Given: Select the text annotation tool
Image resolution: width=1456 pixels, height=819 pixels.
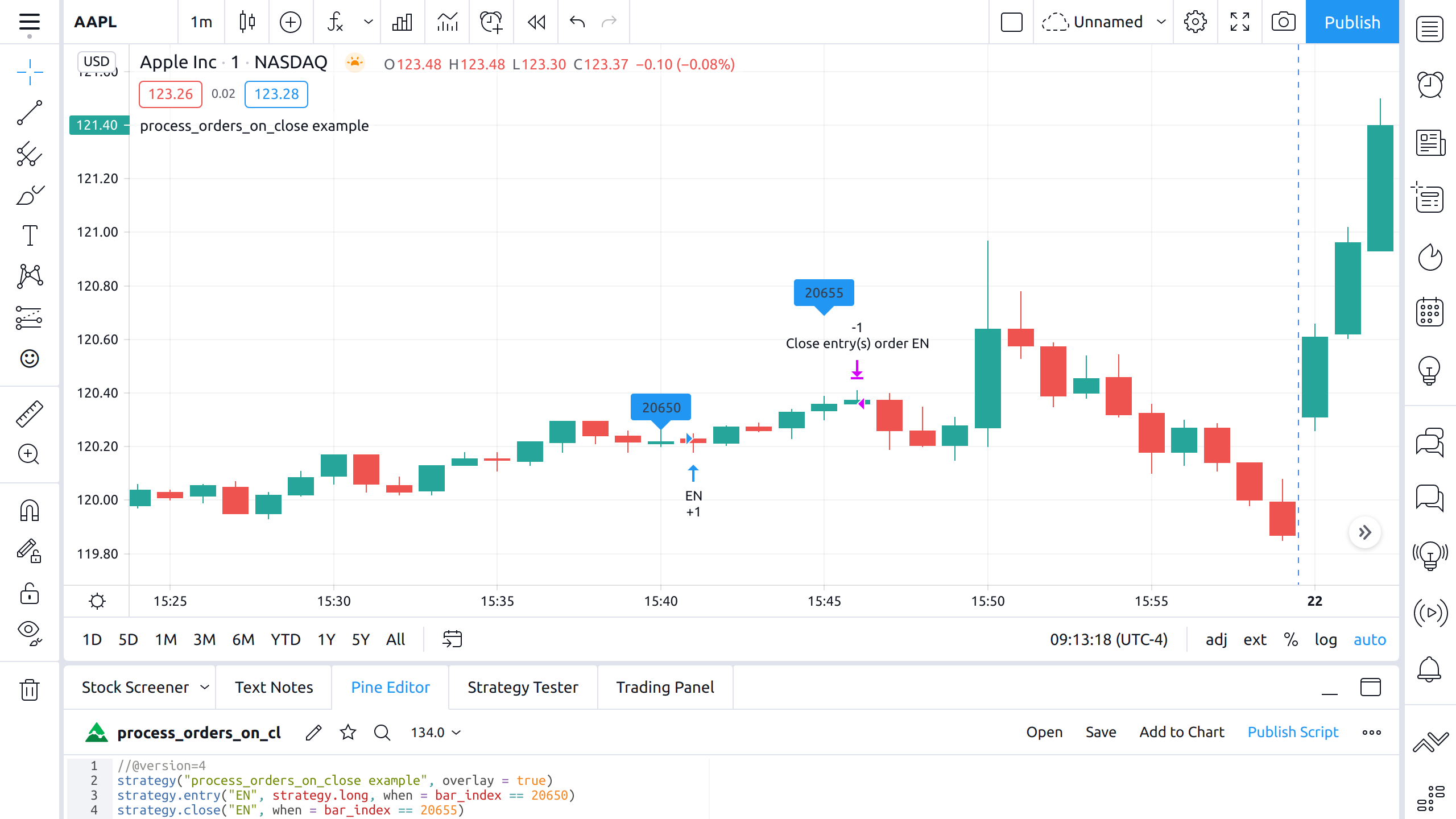Looking at the screenshot, I should [x=30, y=235].
